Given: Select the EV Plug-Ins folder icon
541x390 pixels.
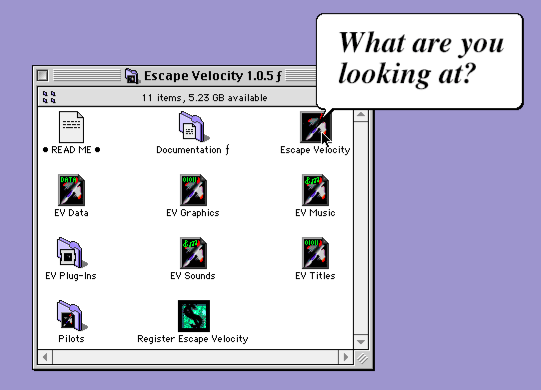Looking at the screenshot, I should (71, 253).
